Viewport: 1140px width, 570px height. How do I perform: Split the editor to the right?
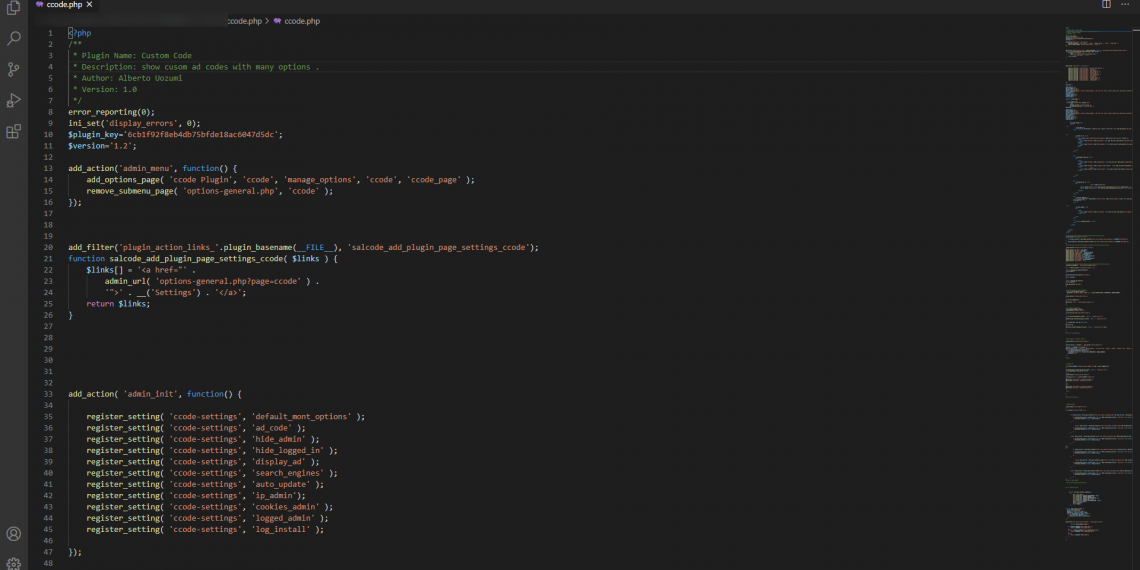(x=1106, y=4)
